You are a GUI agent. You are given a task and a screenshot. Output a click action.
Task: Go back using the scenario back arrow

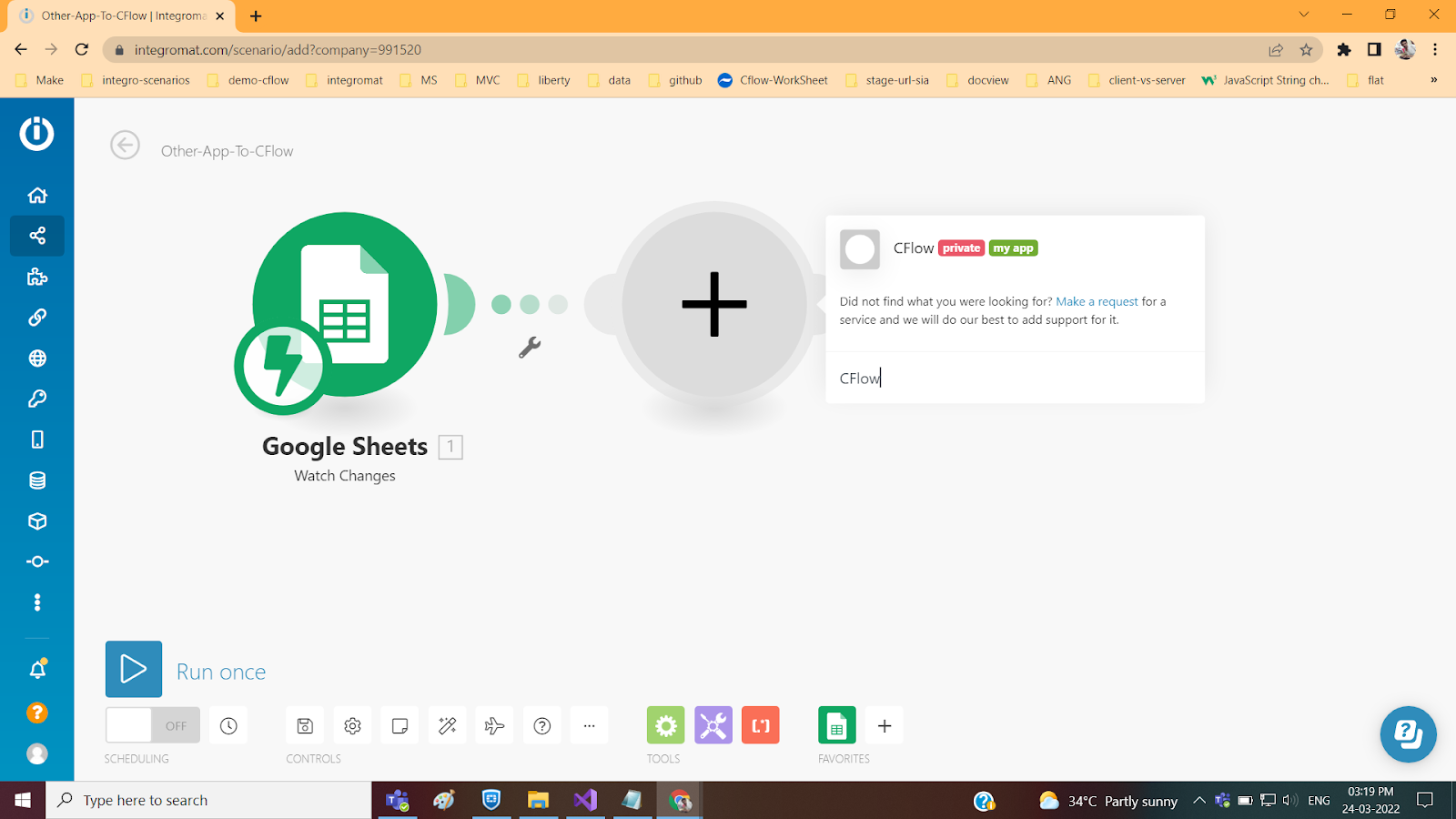point(125,145)
